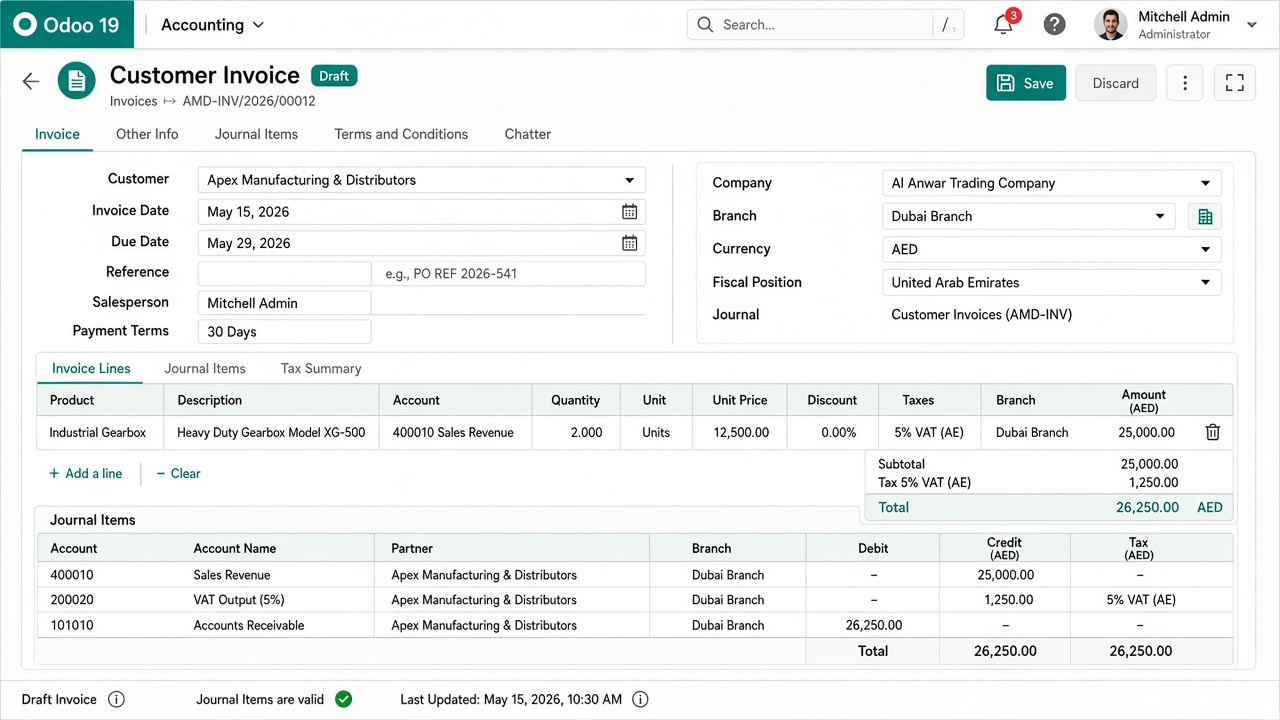Click the Debit column header
Viewport: 1280px width, 720px height.
click(x=873, y=548)
